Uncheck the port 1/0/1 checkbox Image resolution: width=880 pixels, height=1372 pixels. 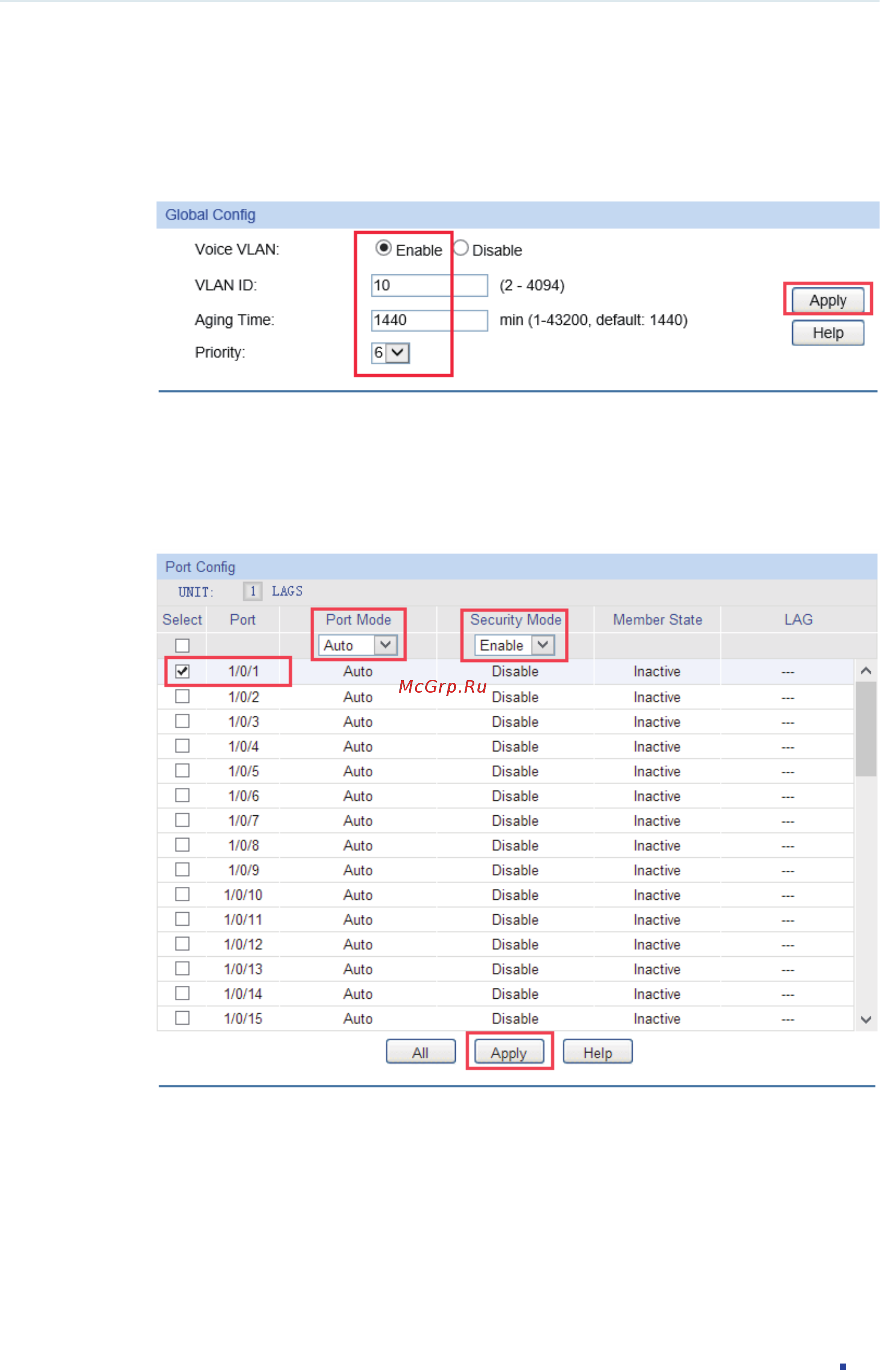182,671
